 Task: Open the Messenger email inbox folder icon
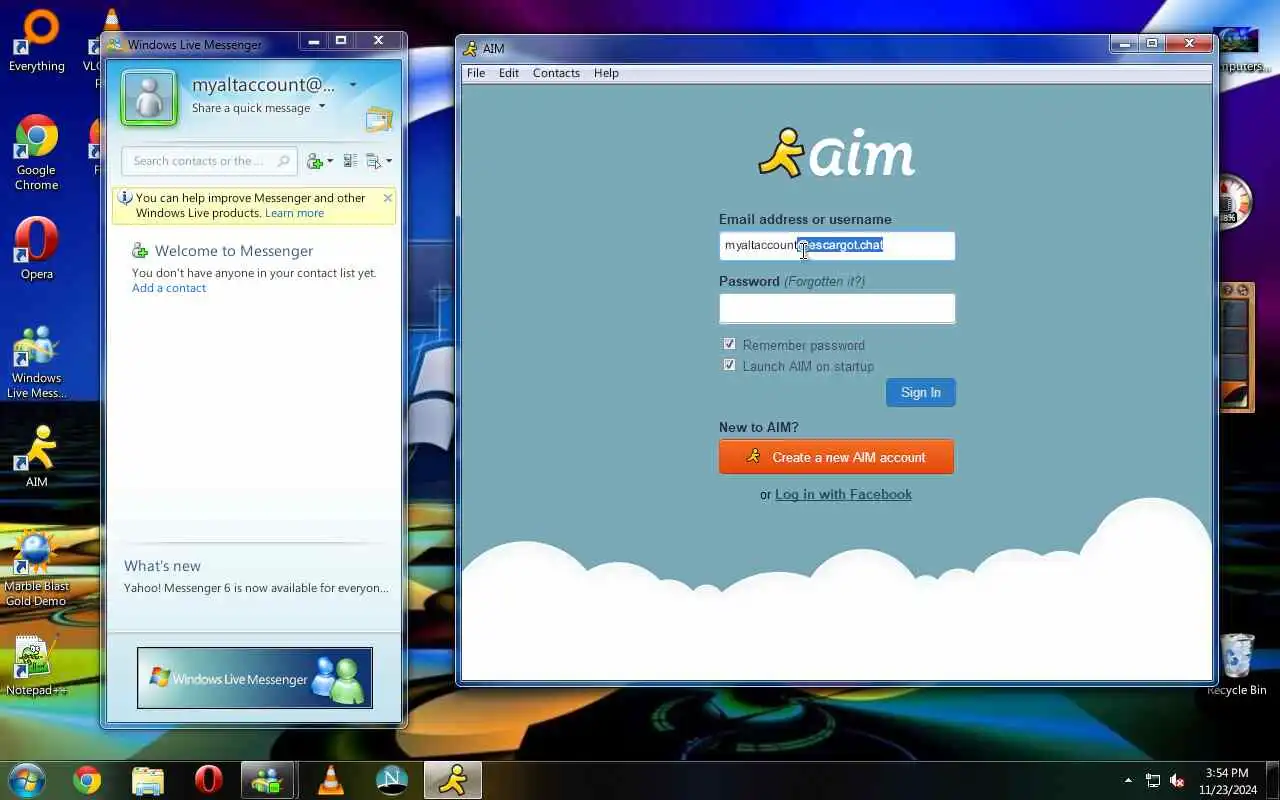[x=379, y=120]
